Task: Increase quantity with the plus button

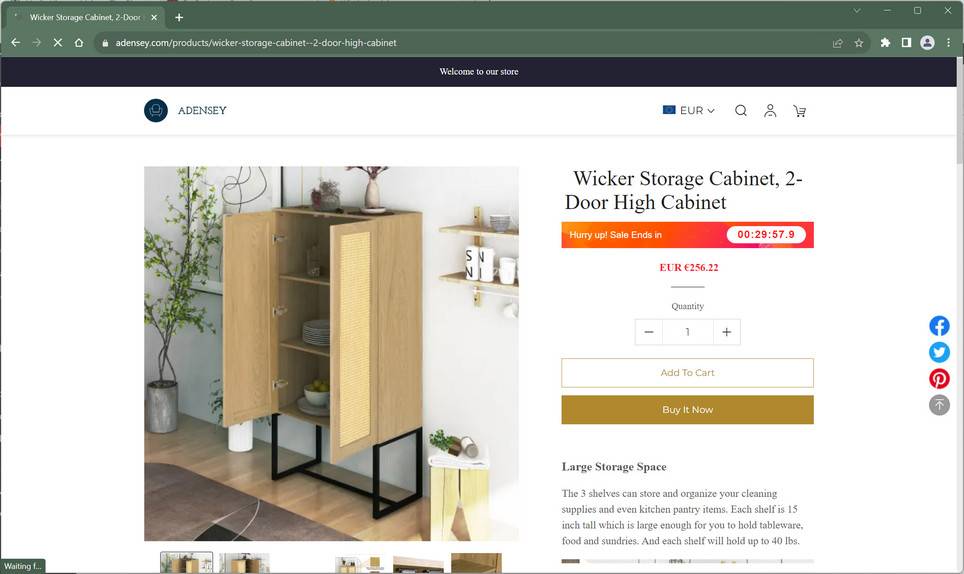Action: click(727, 332)
